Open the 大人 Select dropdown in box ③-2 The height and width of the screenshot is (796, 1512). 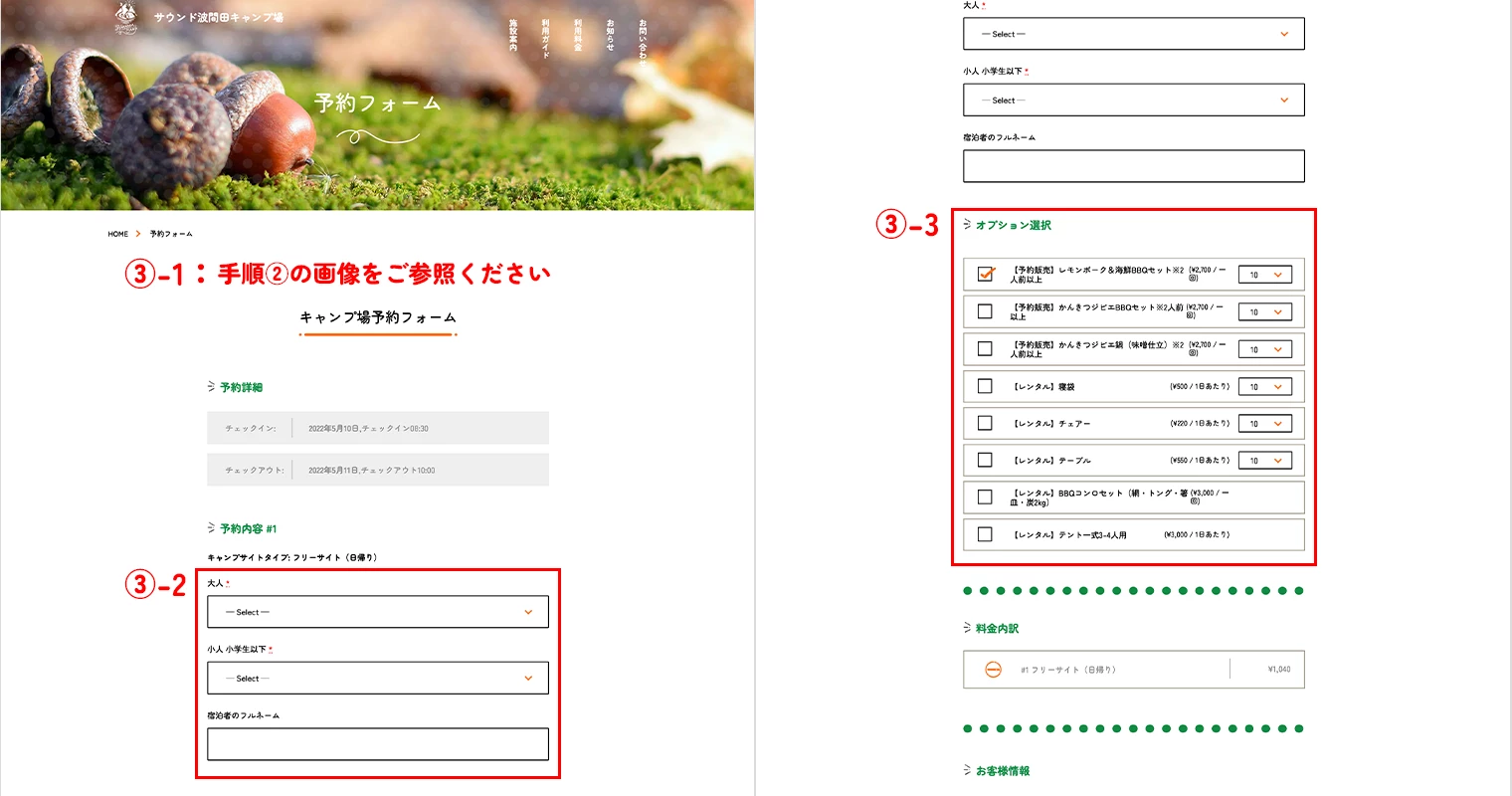[x=378, y=612]
